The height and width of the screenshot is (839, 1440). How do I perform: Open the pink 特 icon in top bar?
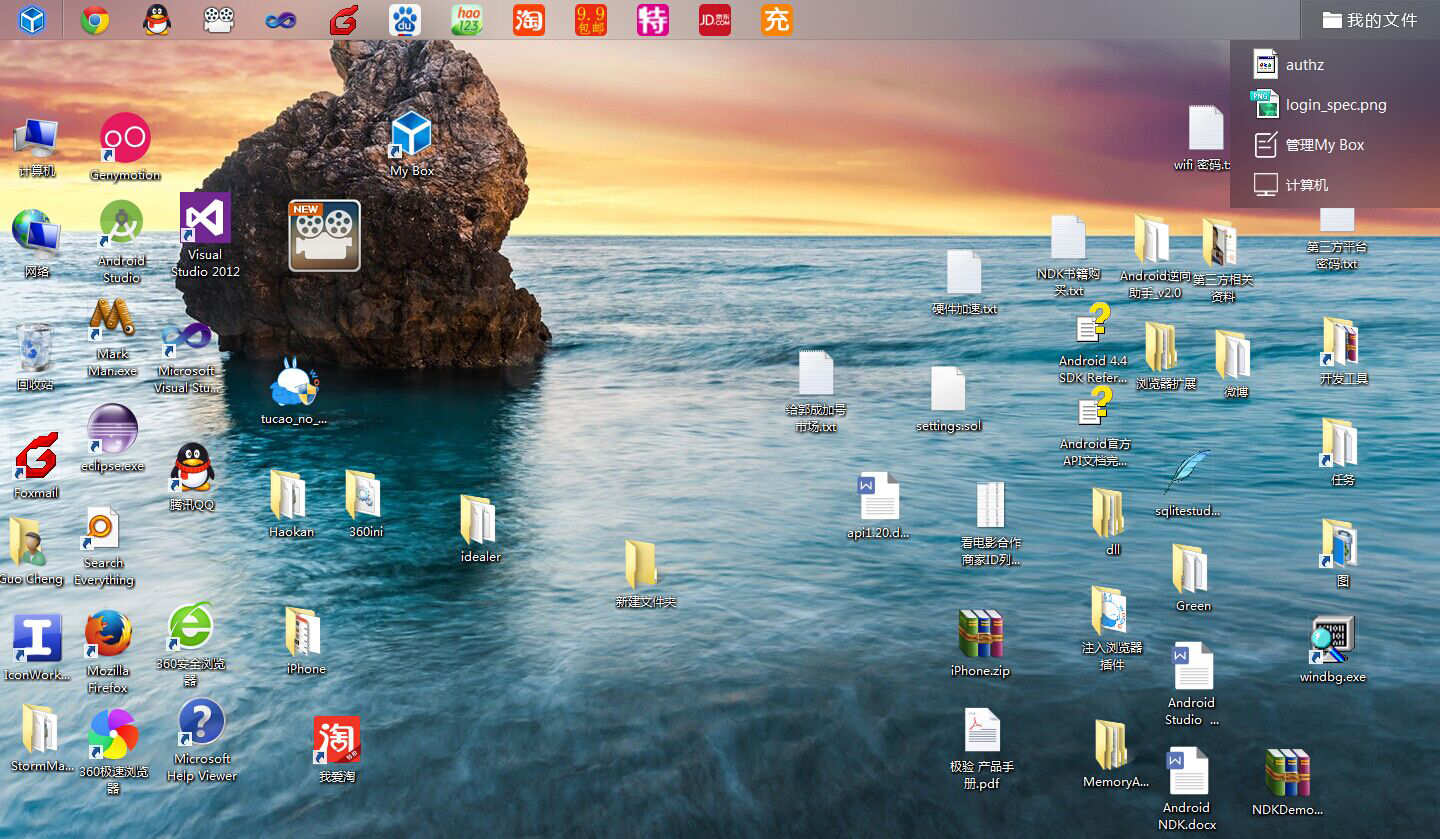[x=653, y=20]
